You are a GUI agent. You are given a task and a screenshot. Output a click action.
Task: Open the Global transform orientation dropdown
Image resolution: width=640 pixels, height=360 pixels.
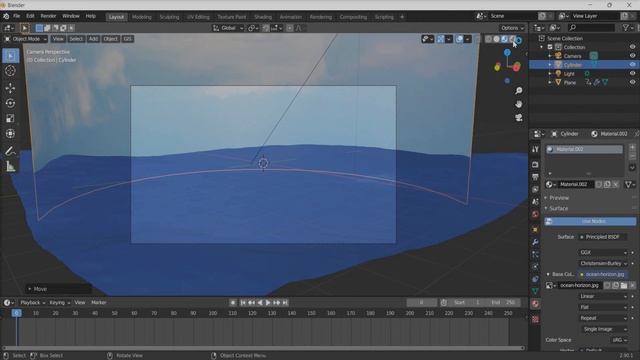click(228, 28)
